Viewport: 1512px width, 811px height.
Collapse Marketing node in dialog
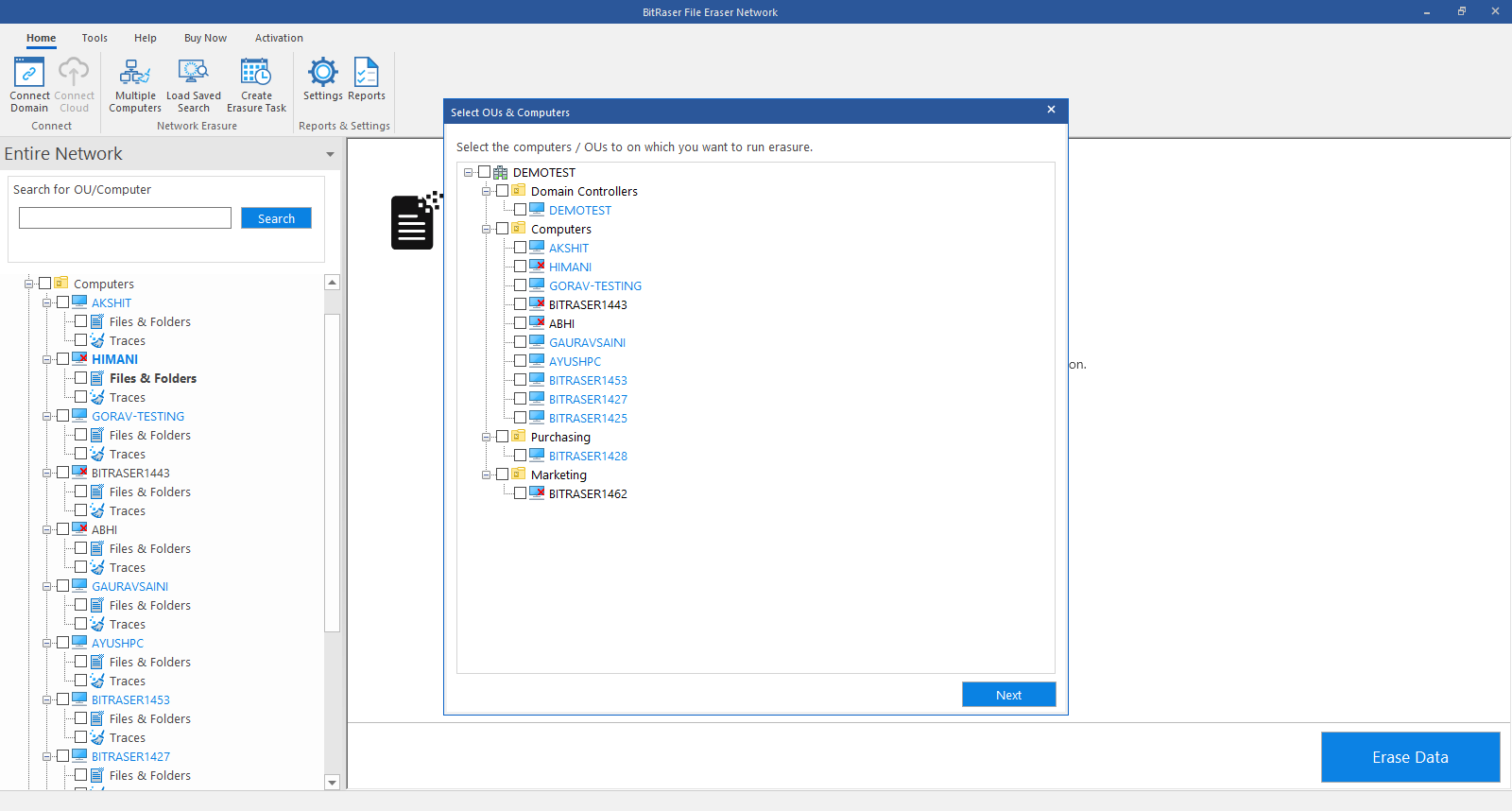[x=486, y=475]
